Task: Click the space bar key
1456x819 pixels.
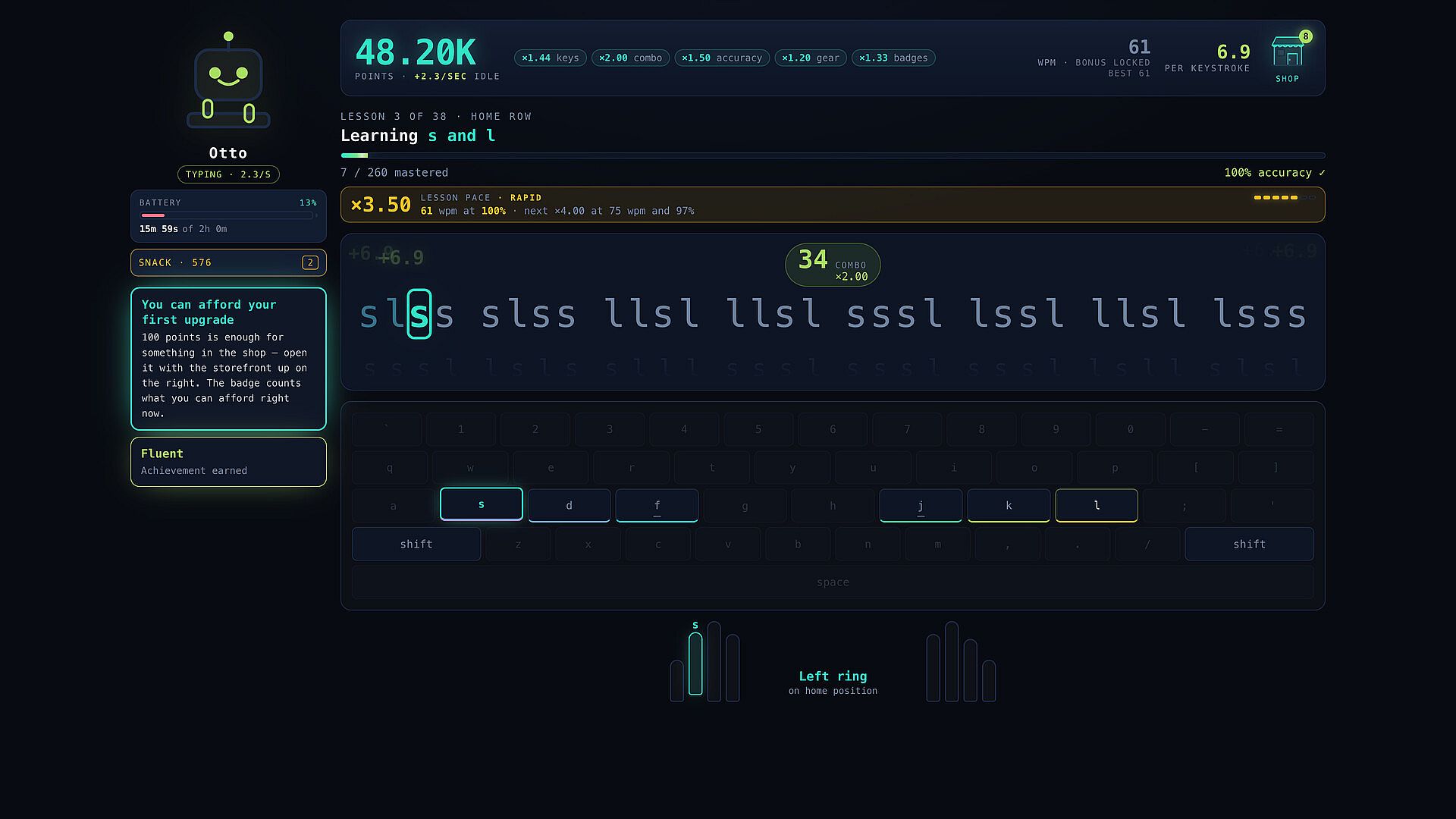Action: [833, 582]
